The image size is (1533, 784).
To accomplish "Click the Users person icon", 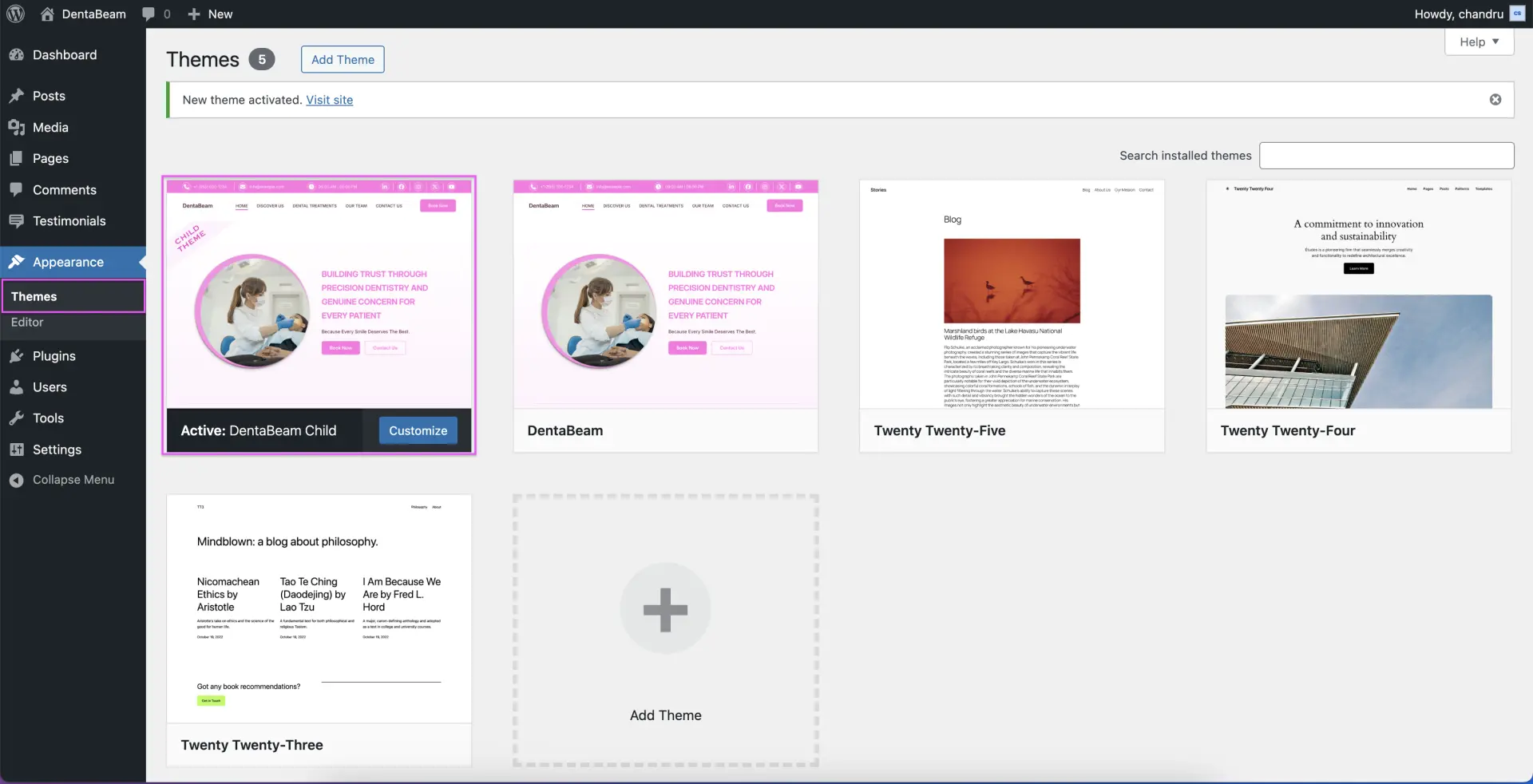I will coord(16,387).
